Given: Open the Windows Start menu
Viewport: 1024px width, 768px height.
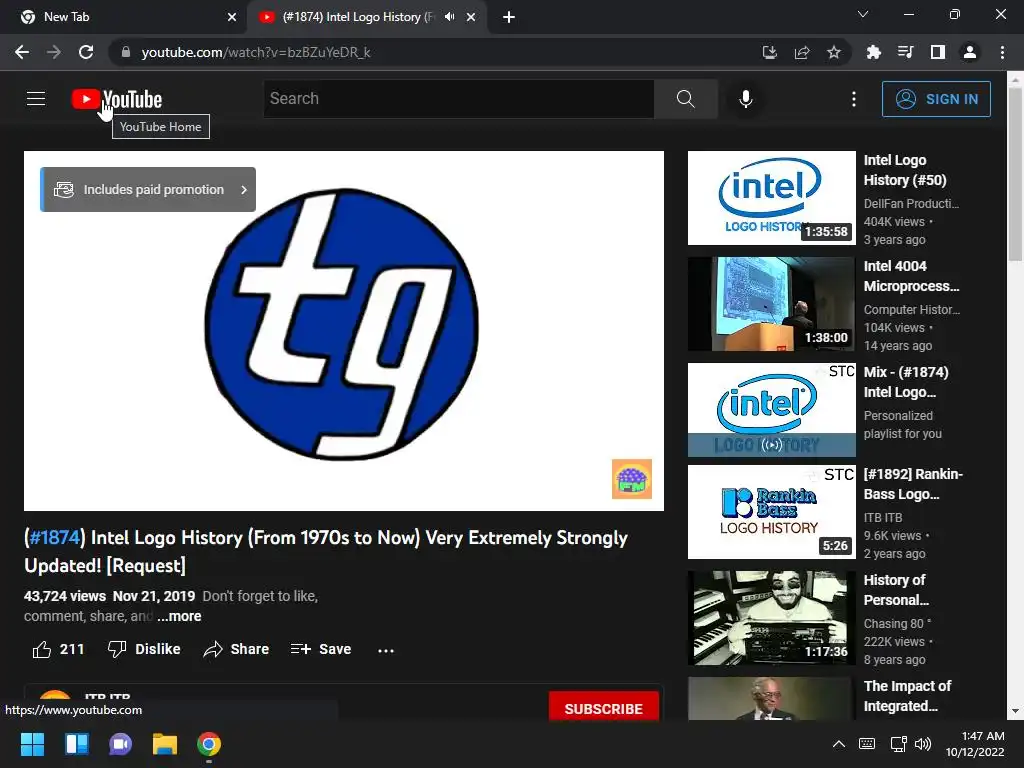Looking at the screenshot, I should pyautogui.click(x=32, y=744).
